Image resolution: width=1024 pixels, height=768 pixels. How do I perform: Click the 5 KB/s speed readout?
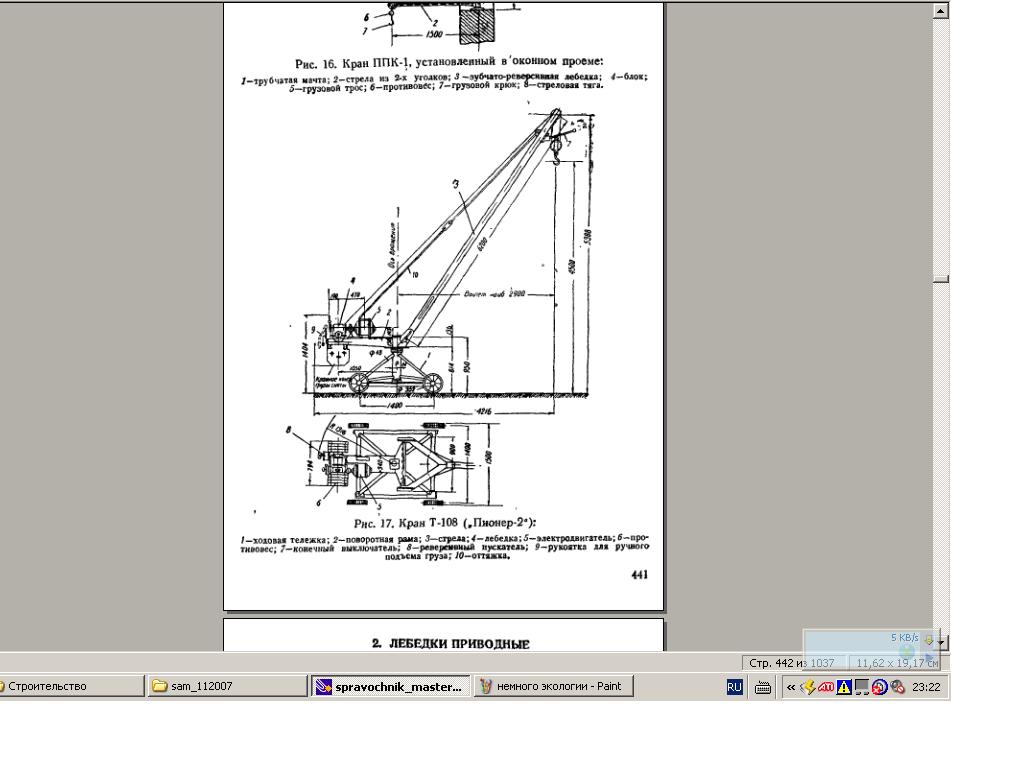[x=904, y=637]
